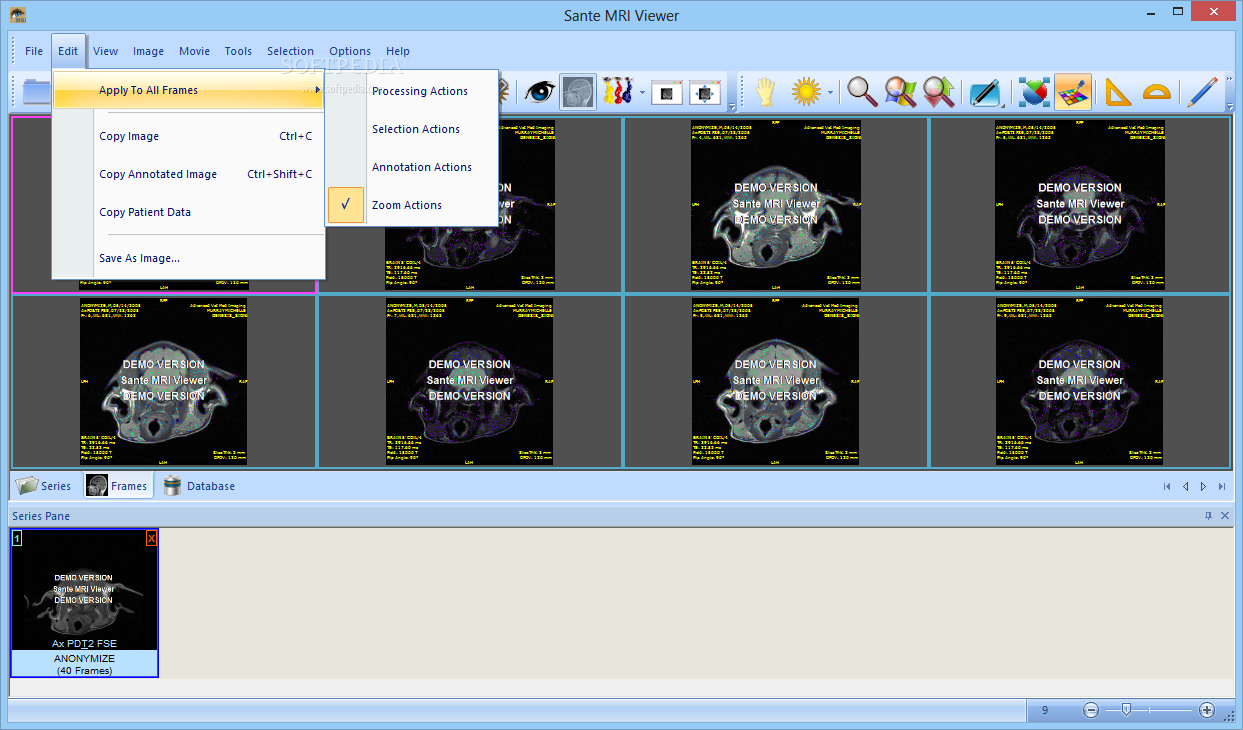Viewport: 1243px width, 730px height.
Task: Choose Copy Image from Edit menu
Action: coord(189,136)
